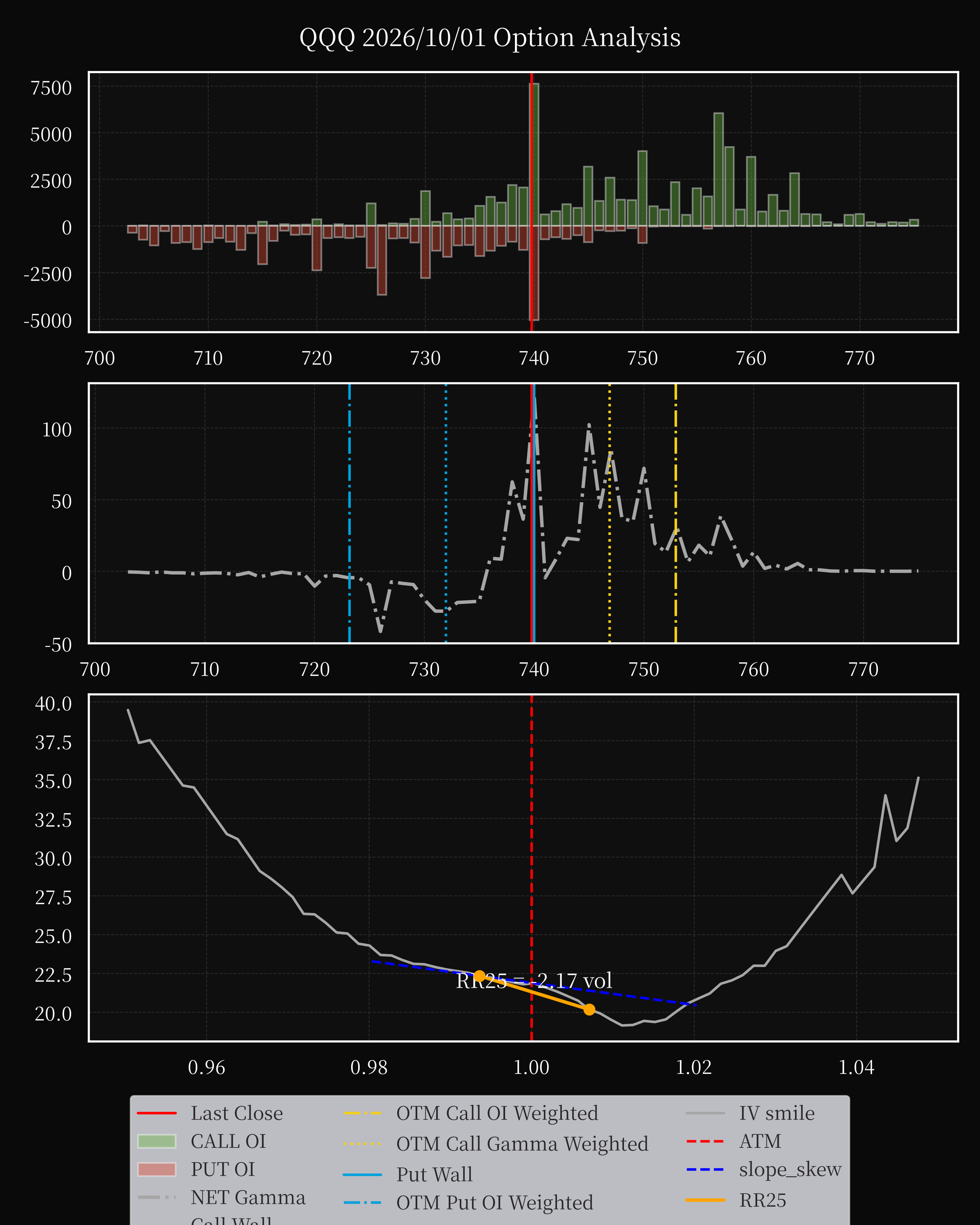
Task: Select the Put Wall legend label
Action: point(434,1174)
